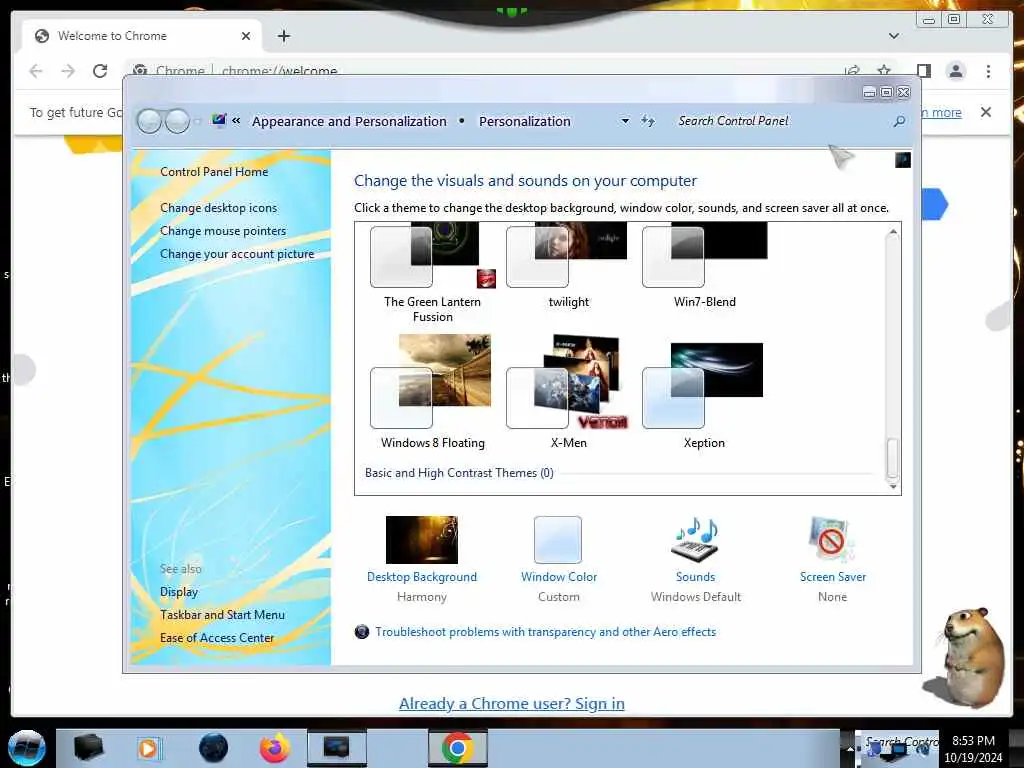Click the Control Panel back button

[150, 121]
